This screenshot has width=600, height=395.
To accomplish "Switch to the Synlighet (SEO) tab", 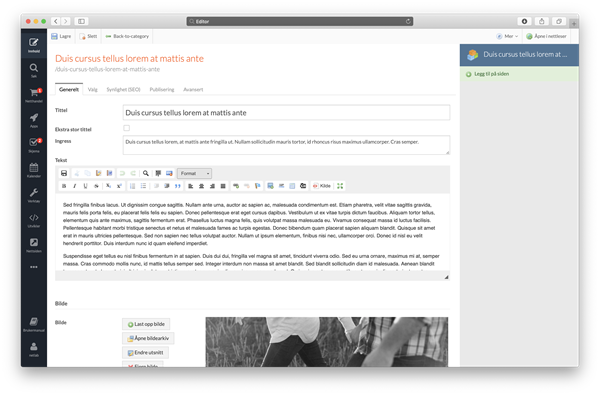I will tap(123, 90).
